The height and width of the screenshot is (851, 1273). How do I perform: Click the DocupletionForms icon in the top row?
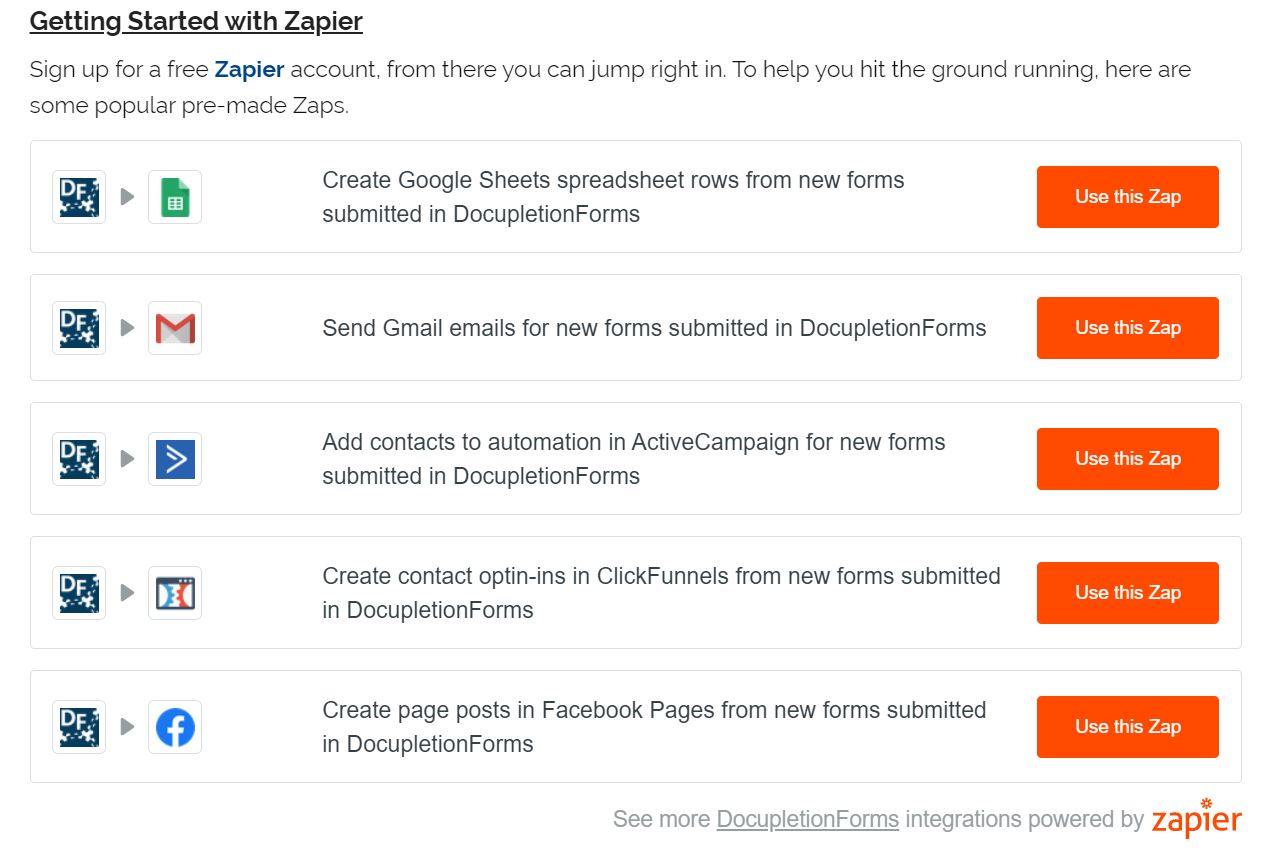78,197
